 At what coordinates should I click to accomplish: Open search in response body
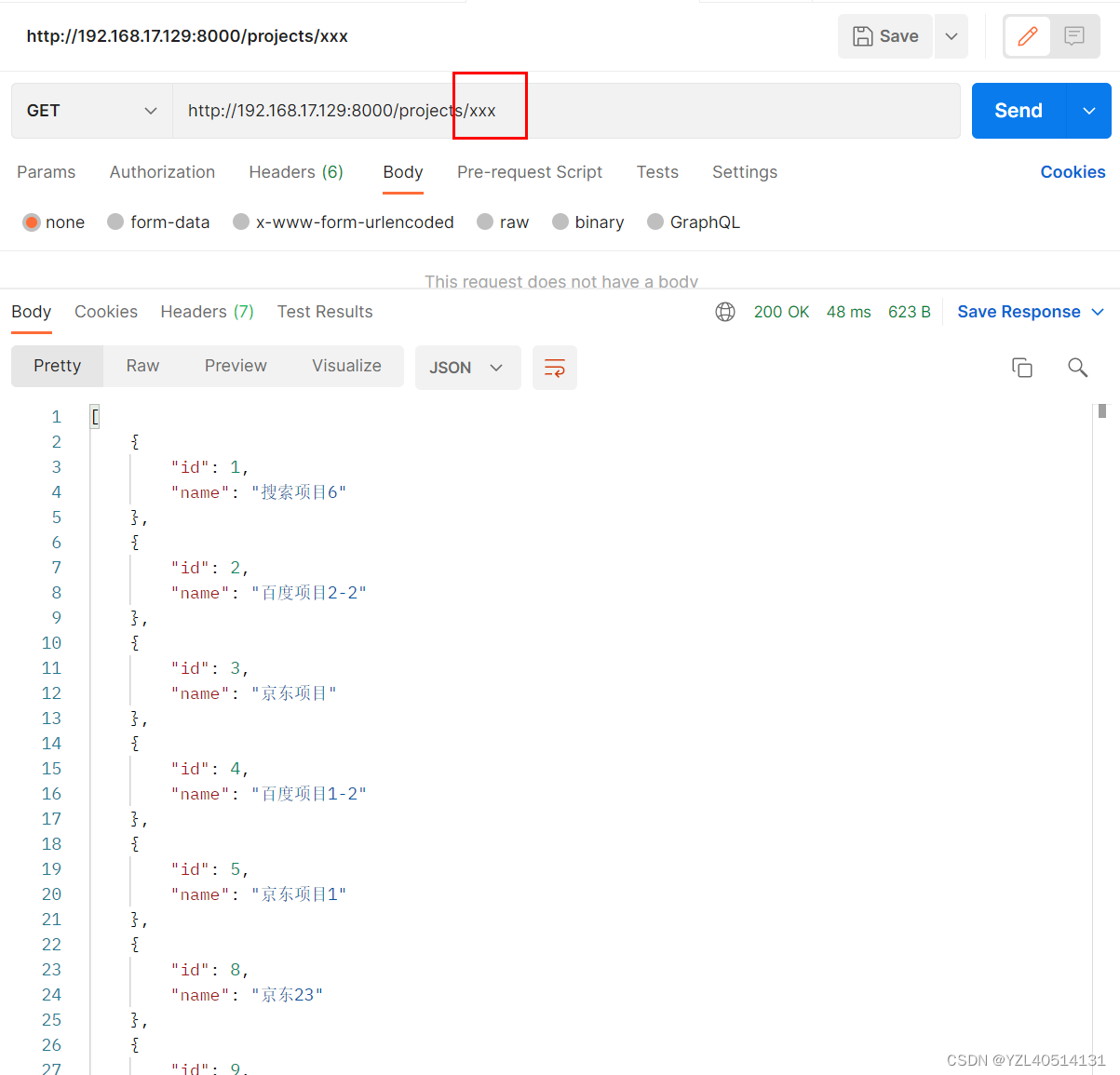coord(1077,368)
